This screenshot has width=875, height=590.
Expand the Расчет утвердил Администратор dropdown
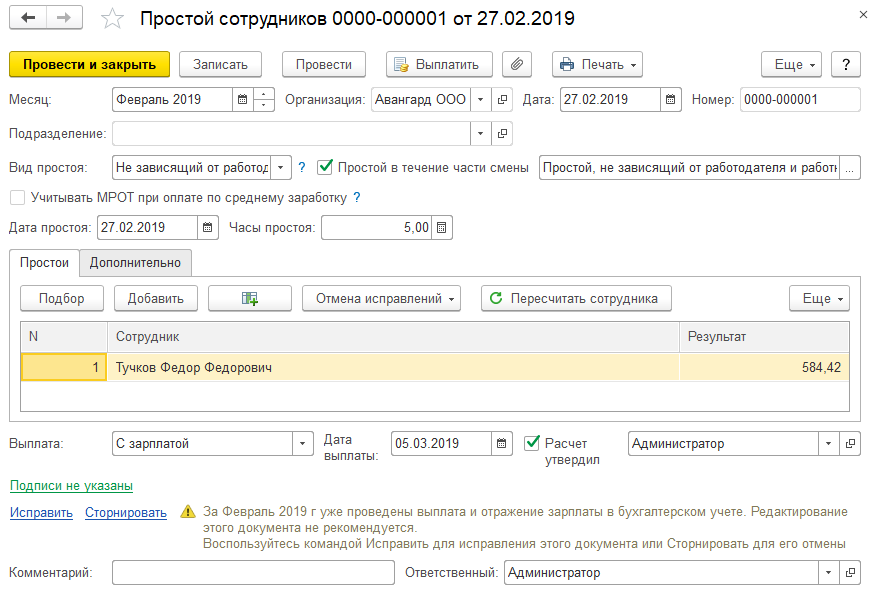[829, 444]
